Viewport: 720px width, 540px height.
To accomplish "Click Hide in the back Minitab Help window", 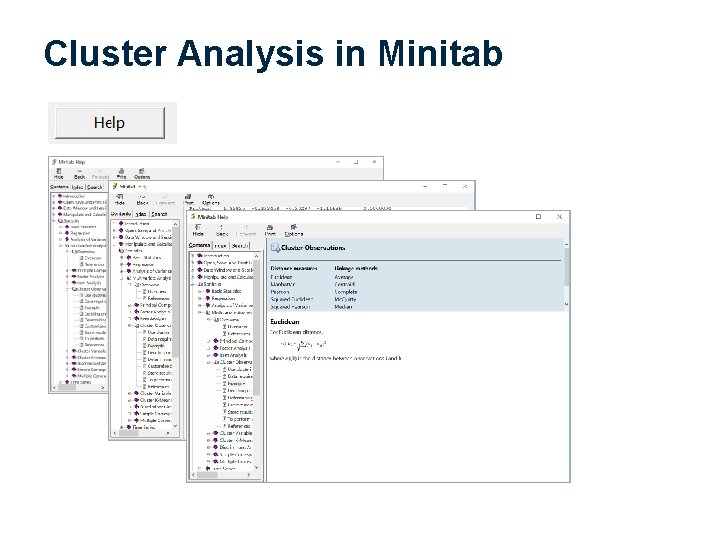I will [59, 174].
